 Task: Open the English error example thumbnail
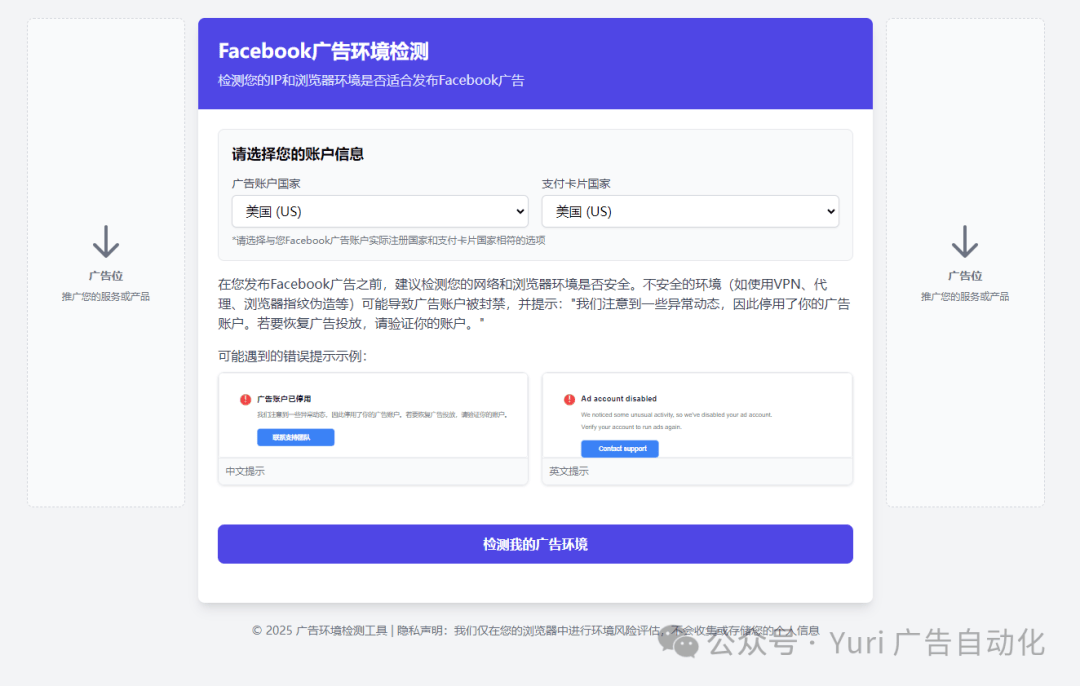[x=697, y=415]
